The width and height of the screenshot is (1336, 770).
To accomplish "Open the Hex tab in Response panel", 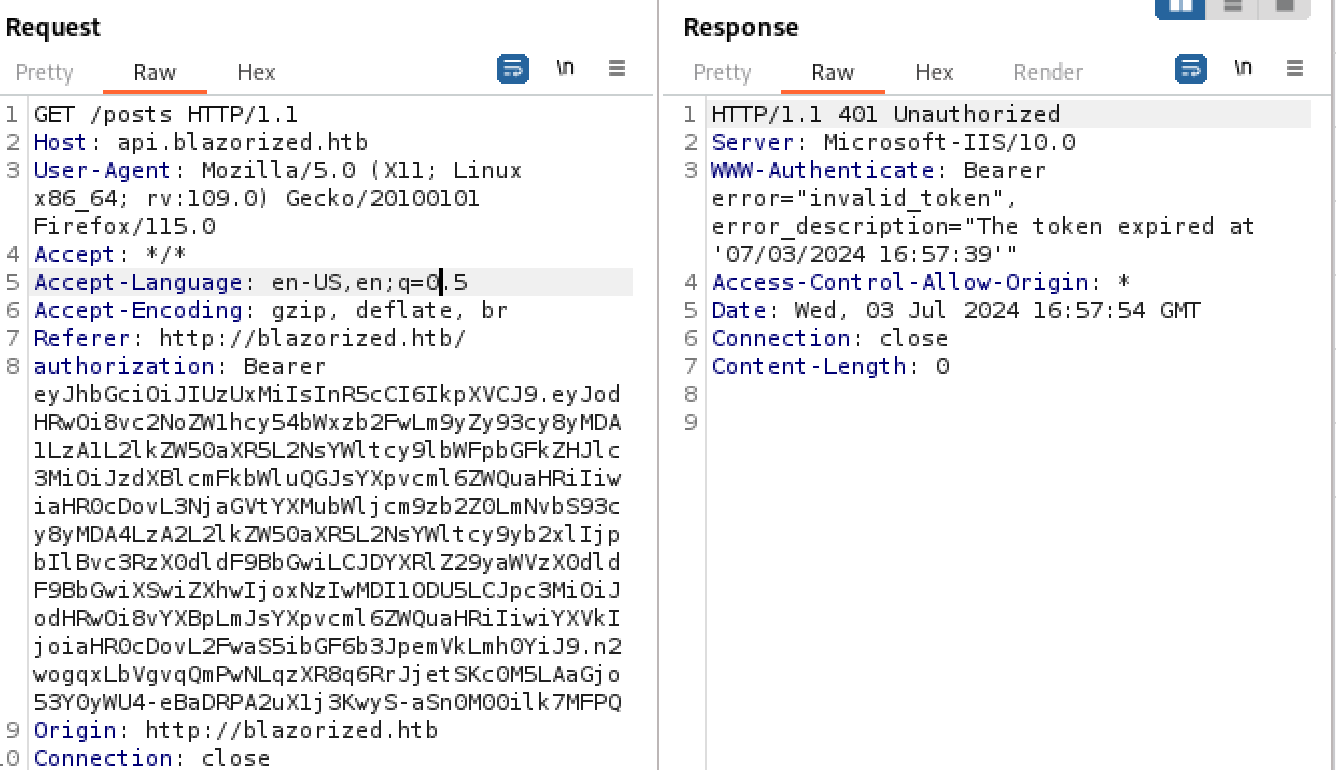I will click(934, 73).
